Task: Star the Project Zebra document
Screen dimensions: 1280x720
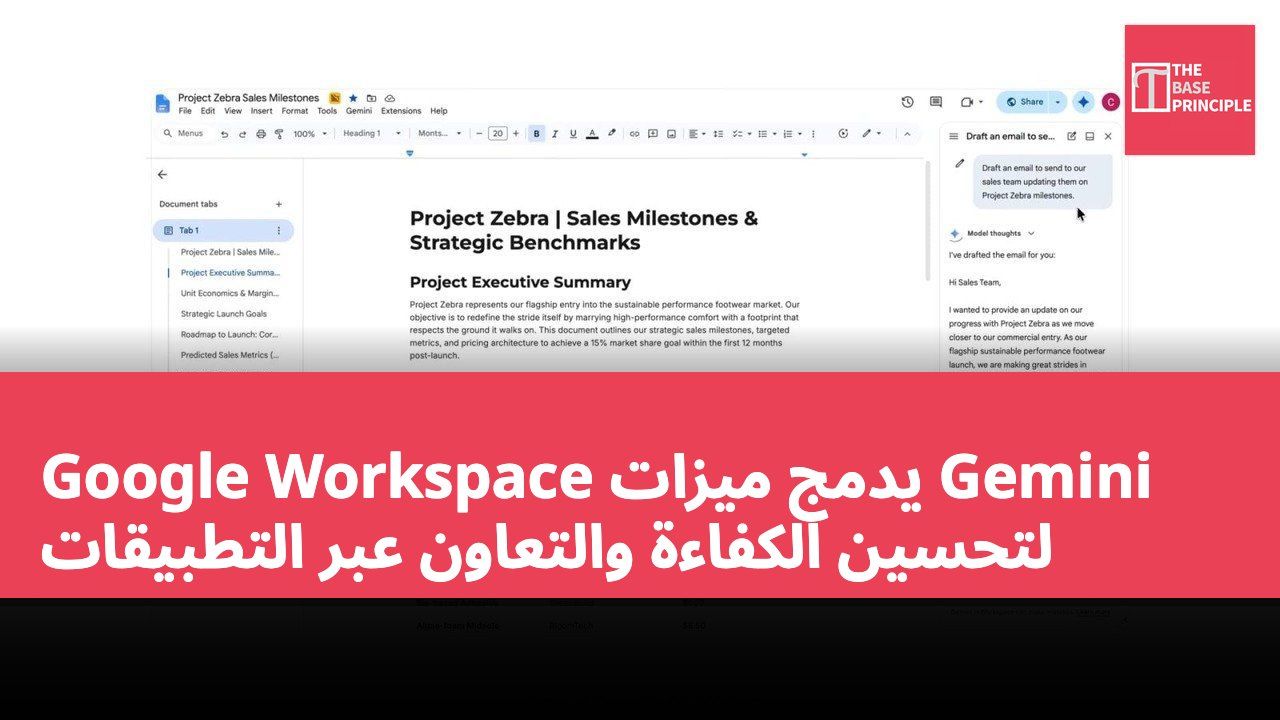Action: (353, 98)
